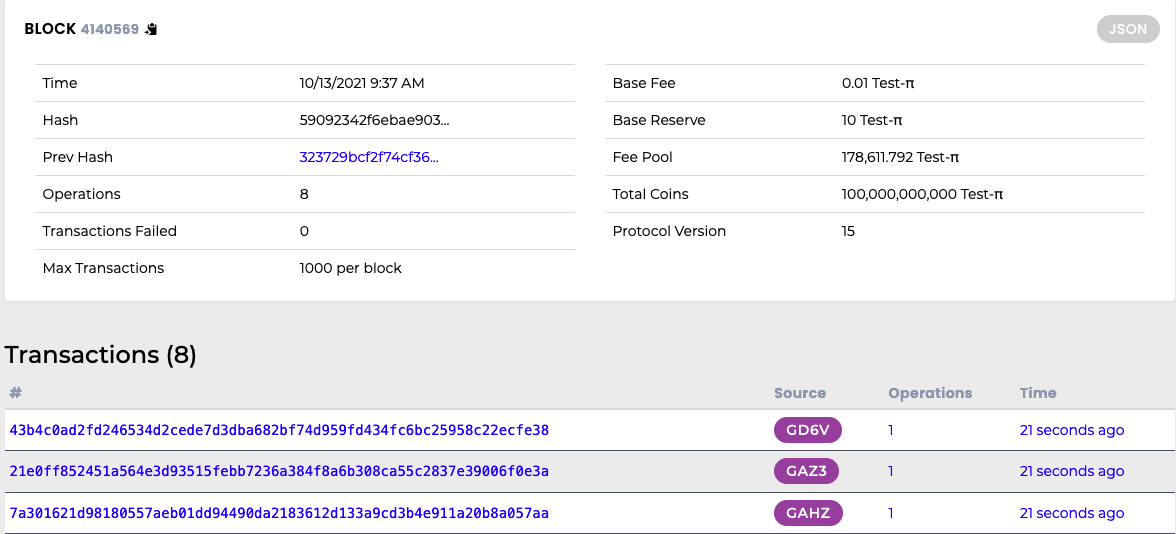Viewport: 1176px width, 534px height.
Task: Select the GAHZ source account badge
Action: pos(808,513)
